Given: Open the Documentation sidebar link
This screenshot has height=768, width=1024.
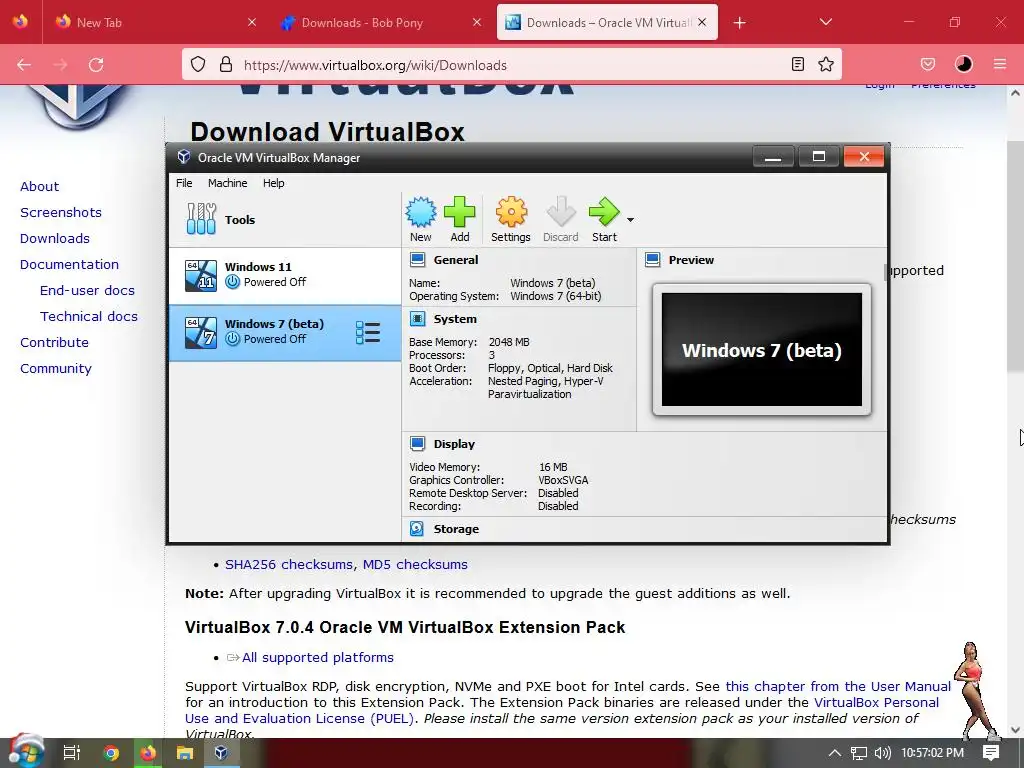Looking at the screenshot, I should [x=69, y=264].
